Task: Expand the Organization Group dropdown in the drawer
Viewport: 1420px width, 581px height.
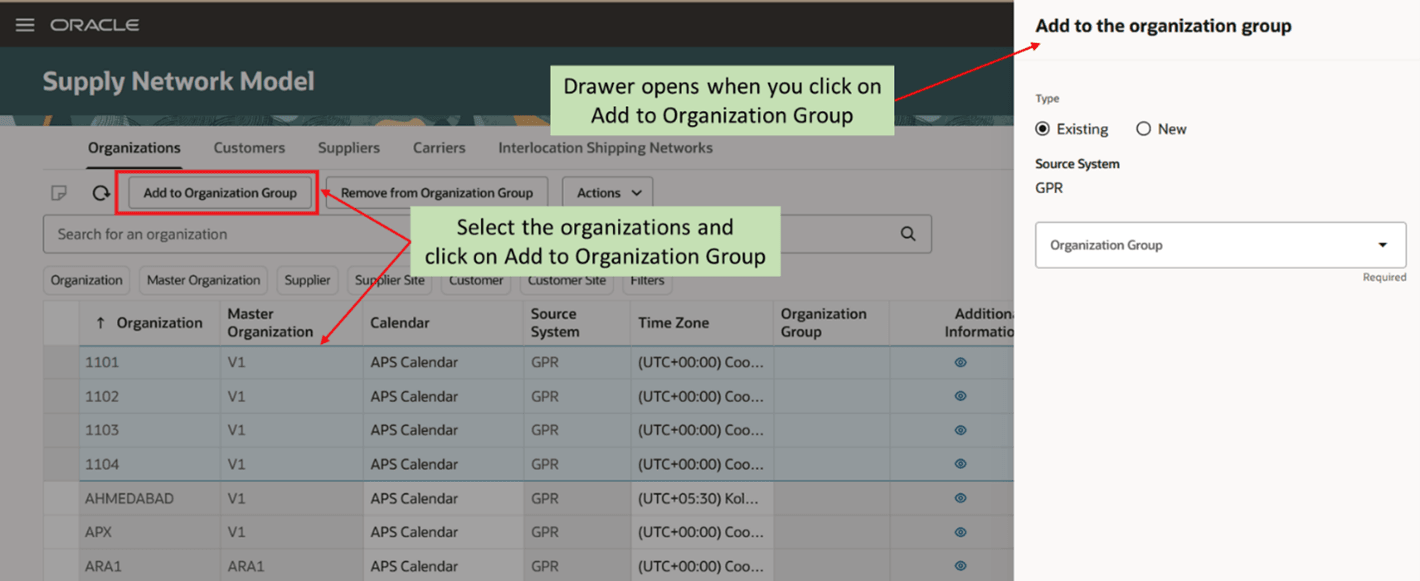Action: [x=1383, y=244]
